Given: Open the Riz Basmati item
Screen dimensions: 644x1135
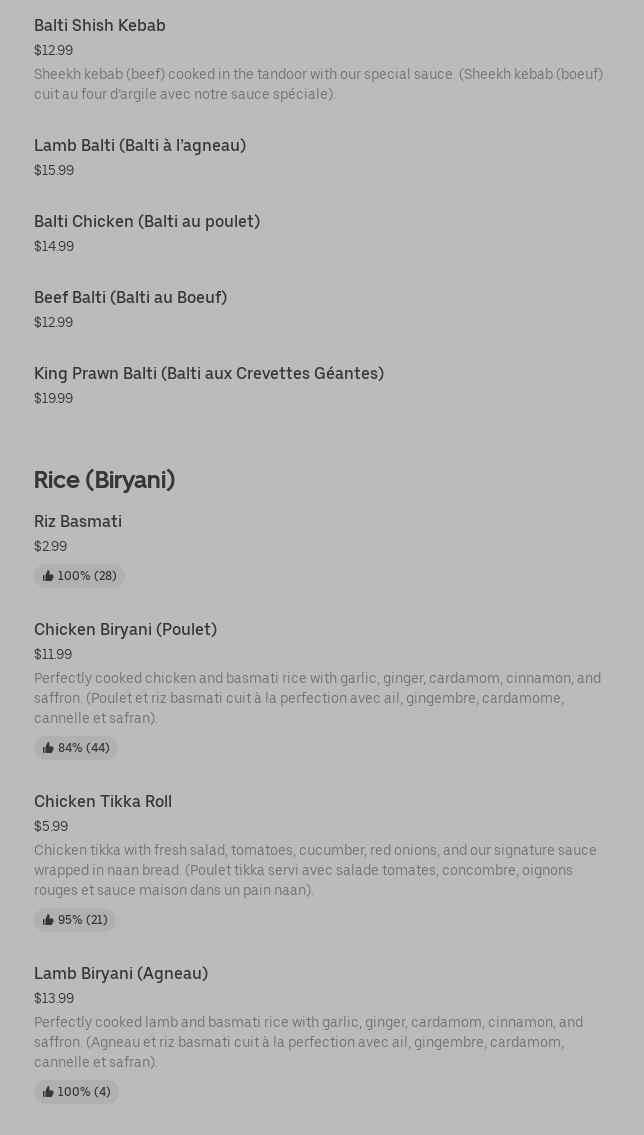Looking at the screenshot, I should (78, 522).
